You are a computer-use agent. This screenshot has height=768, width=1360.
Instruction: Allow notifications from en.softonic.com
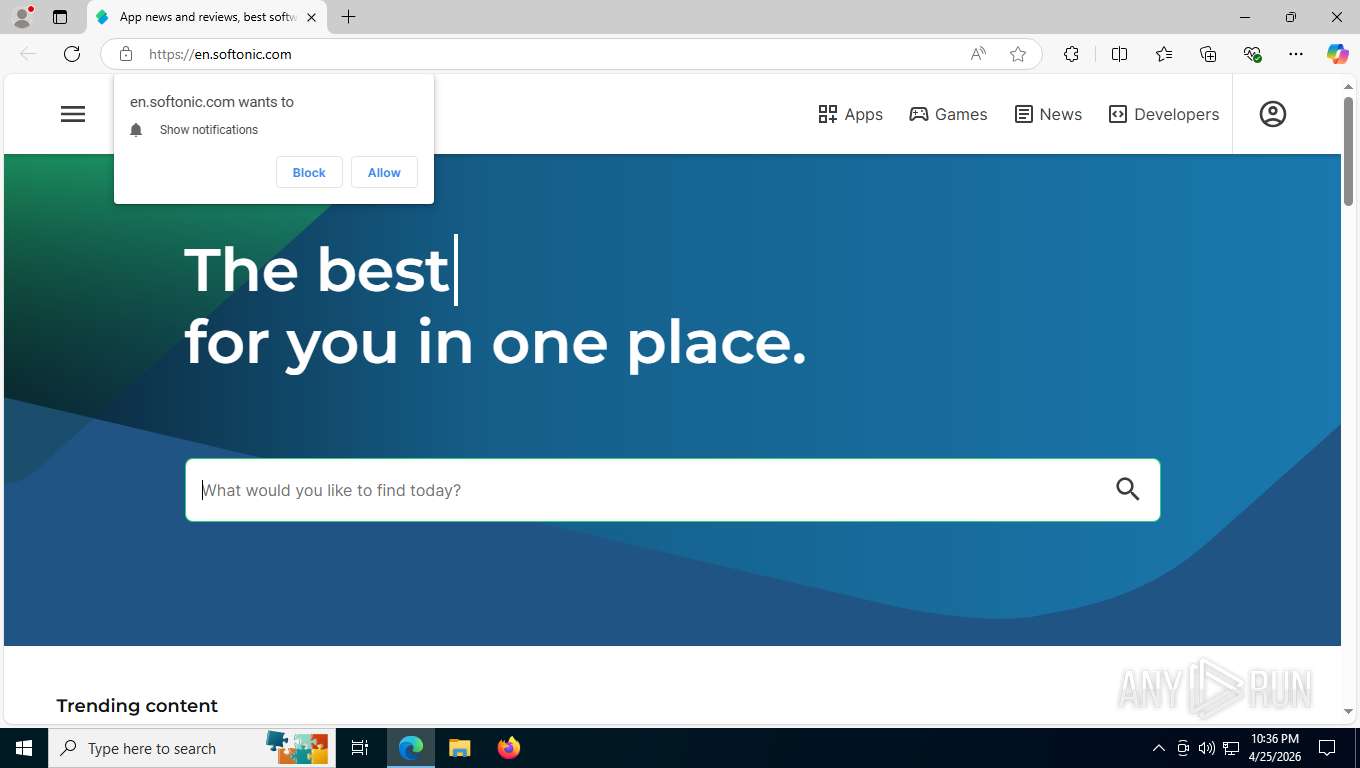click(x=384, y=172)
